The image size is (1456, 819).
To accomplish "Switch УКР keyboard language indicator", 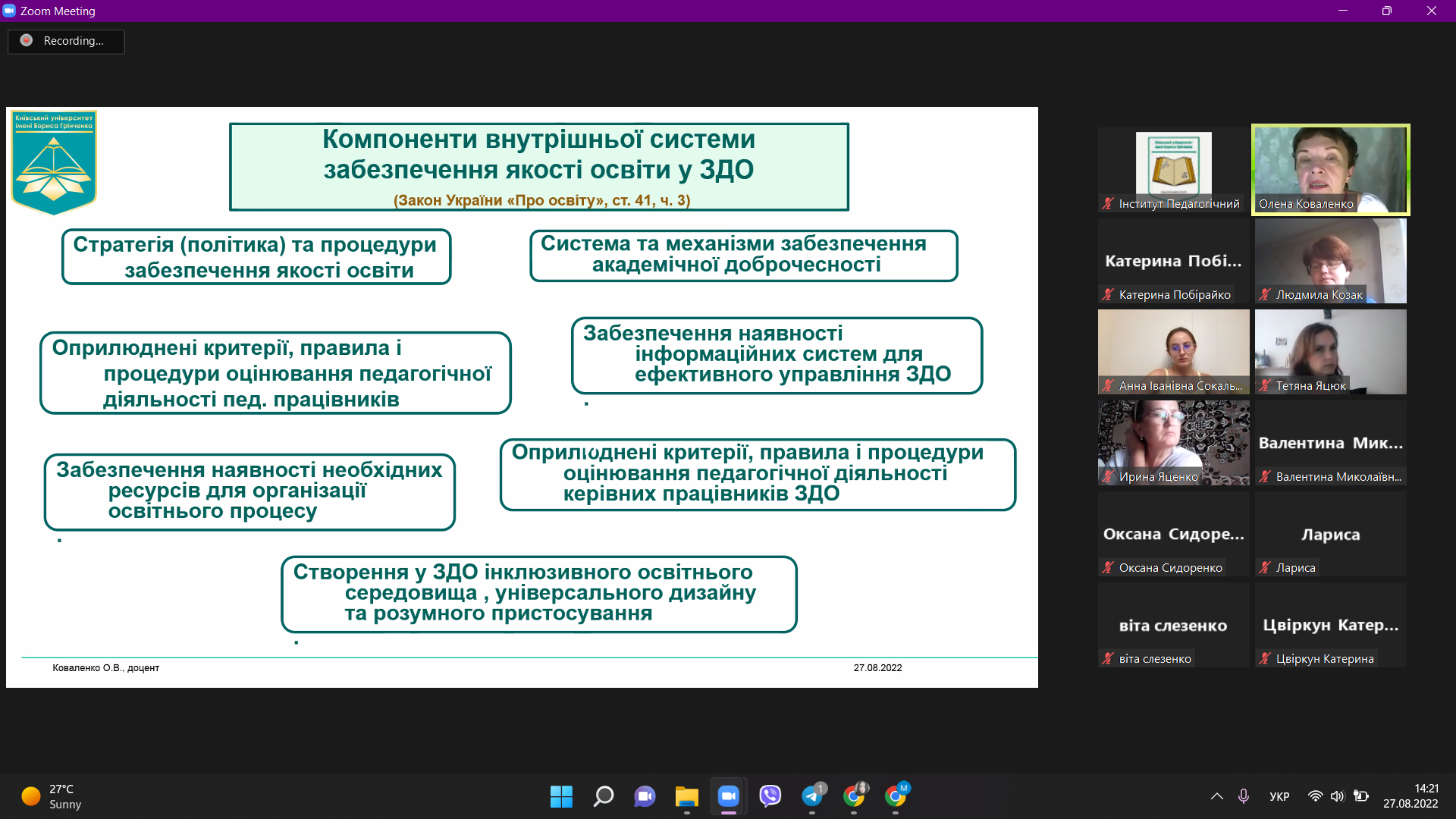I will [1279, 796].
